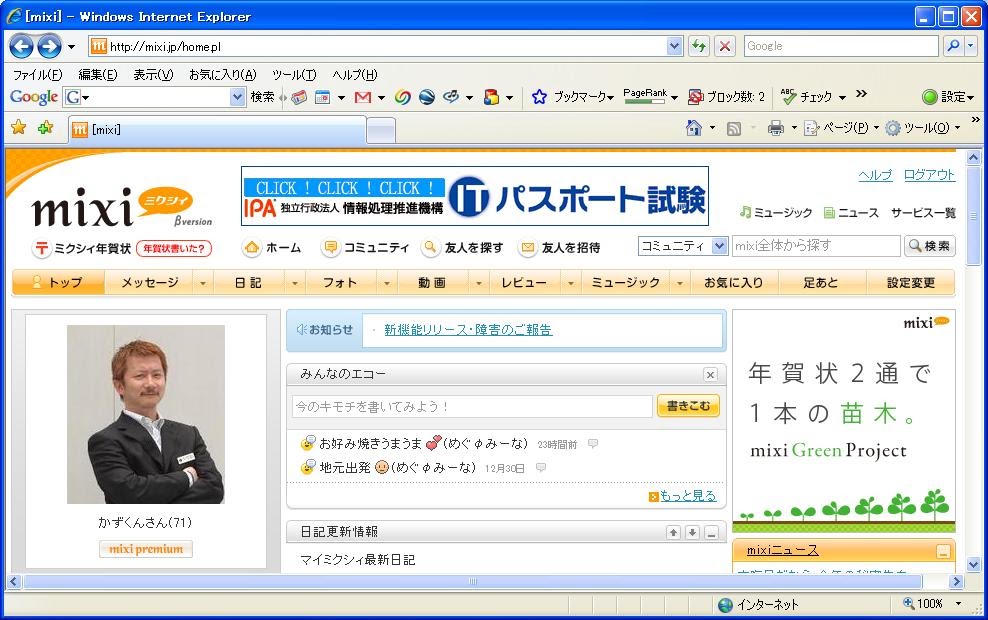The image size is (988, 620).
Task: Refresh the page with the green arrows button
Action: pyautogui.click(x=699, y=46)
